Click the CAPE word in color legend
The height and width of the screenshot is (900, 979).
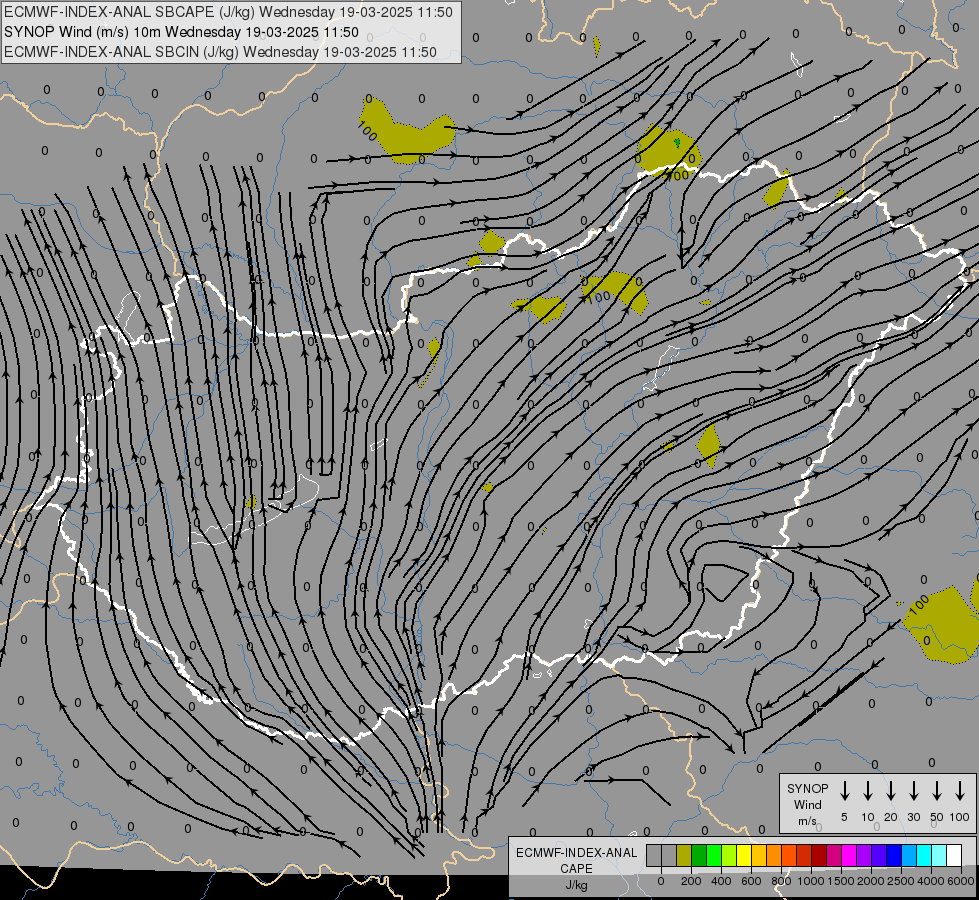pyautogui.click(x=576, y=869)
